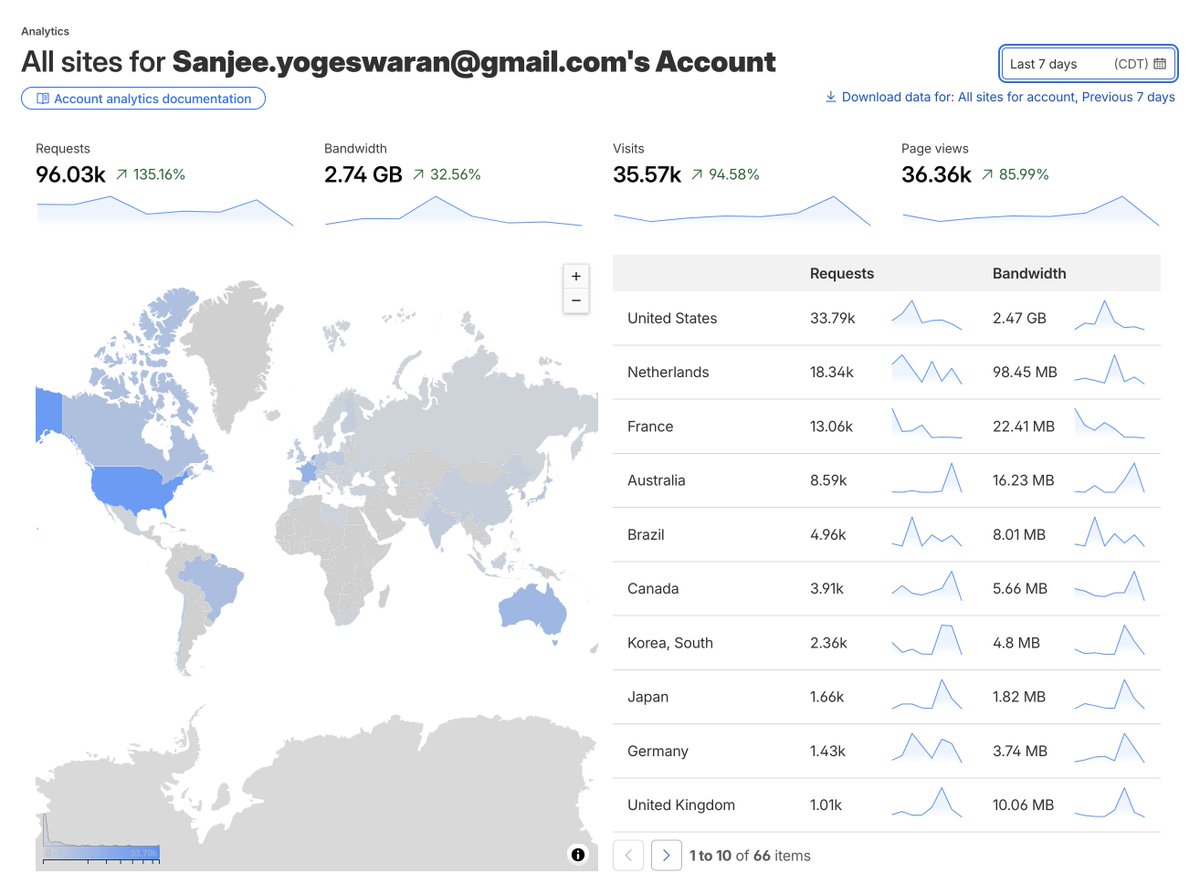
Task: Click the 10.06 MB bandwidth value
Action: (1023, 805)
